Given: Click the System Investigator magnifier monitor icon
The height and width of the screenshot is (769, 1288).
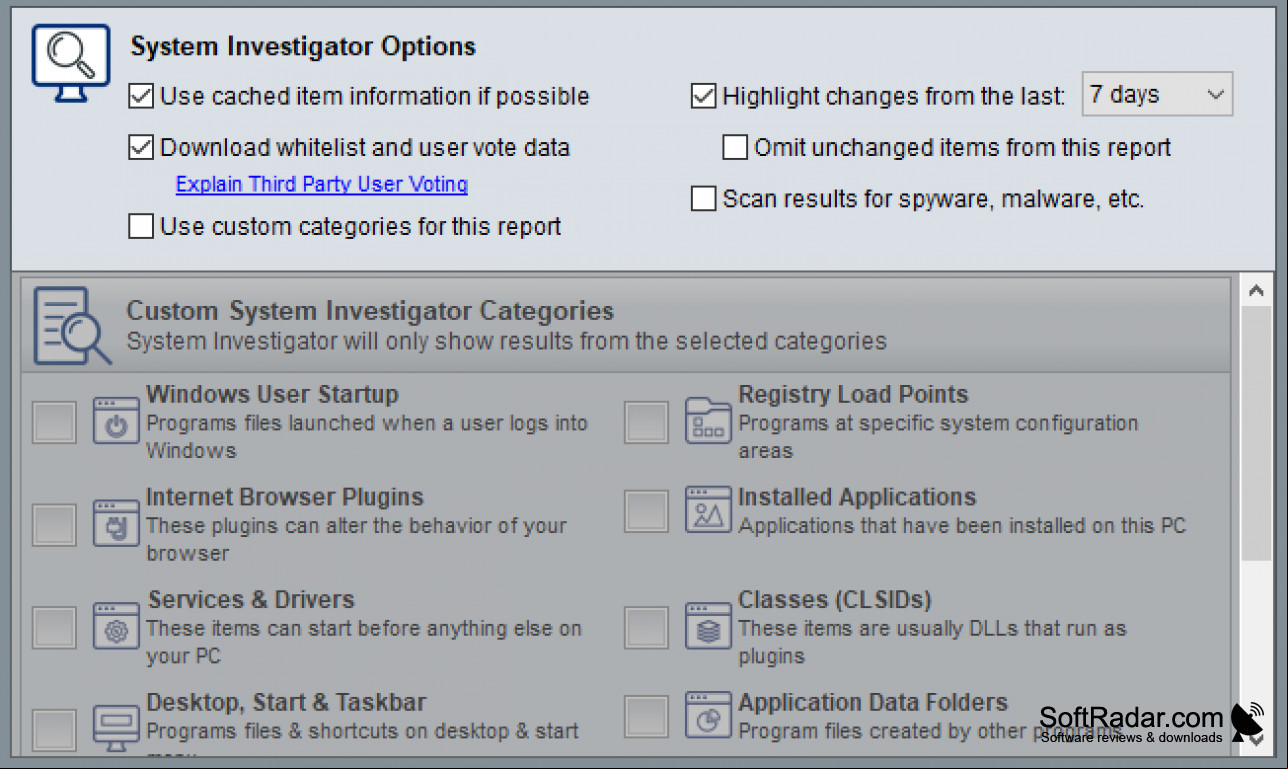Looking at the screenshot, I should [x=70, y=63].
